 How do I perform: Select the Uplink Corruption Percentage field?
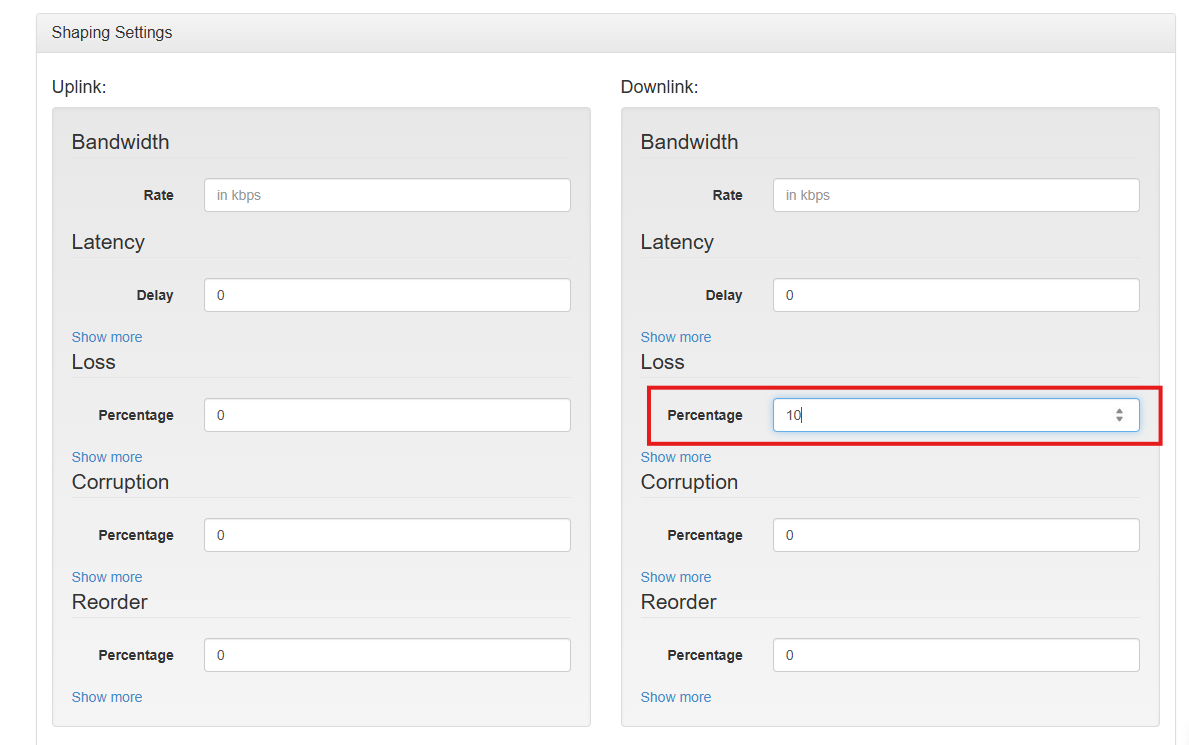[387, 535]
